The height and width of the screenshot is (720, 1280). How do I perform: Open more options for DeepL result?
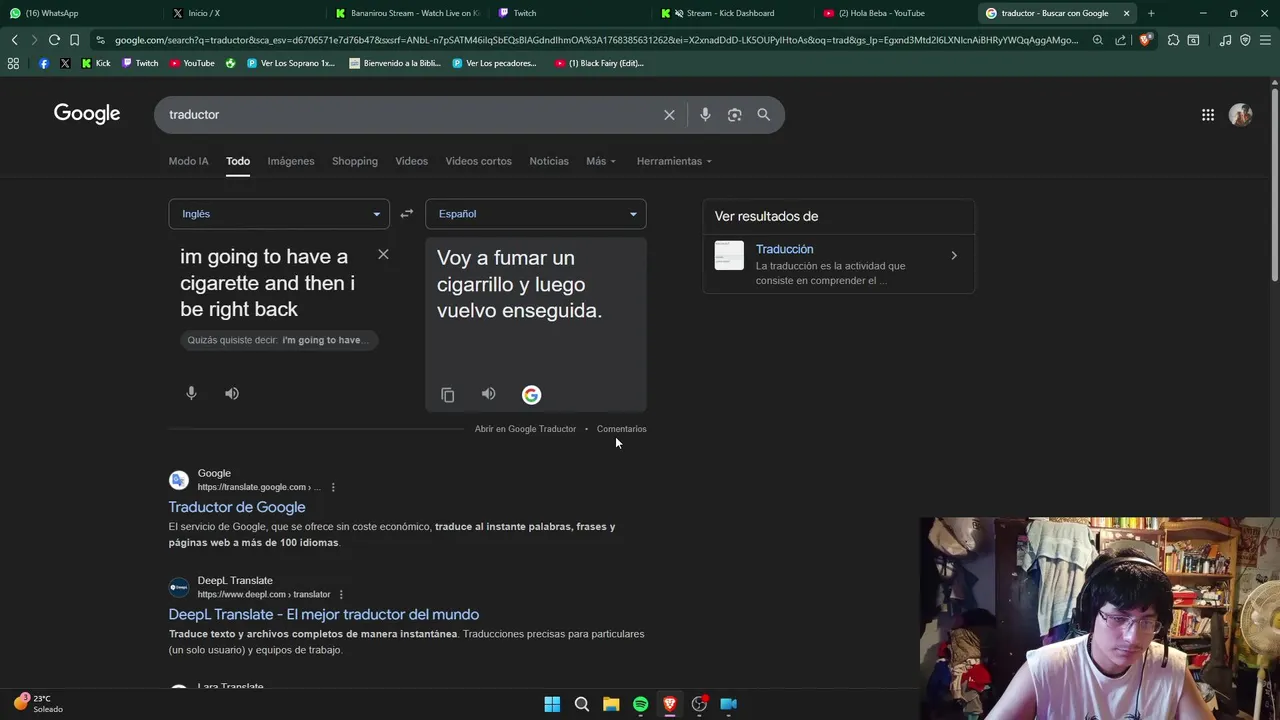click(x=341, y=594)
